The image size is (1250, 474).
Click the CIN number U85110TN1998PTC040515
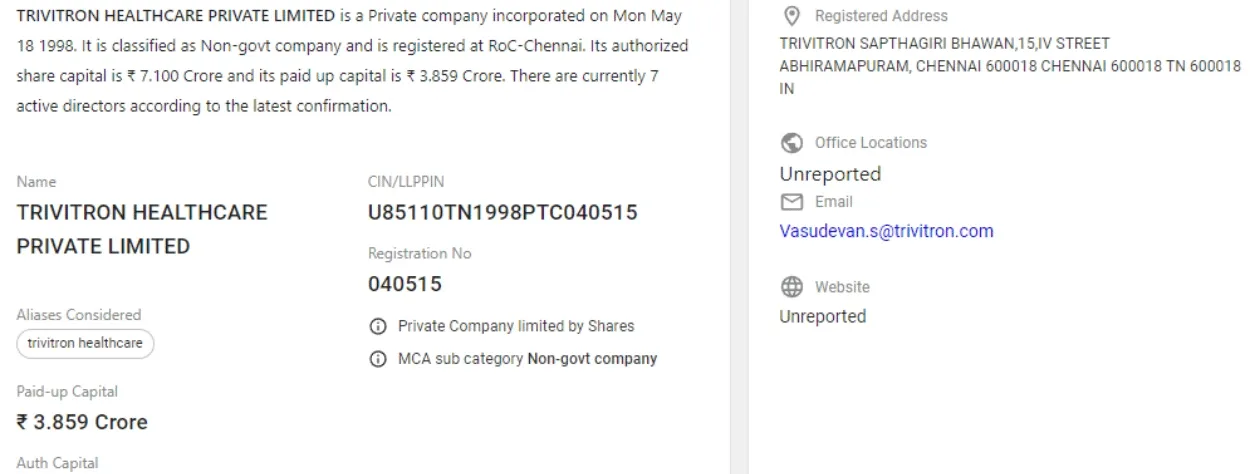tap(502, 213)
